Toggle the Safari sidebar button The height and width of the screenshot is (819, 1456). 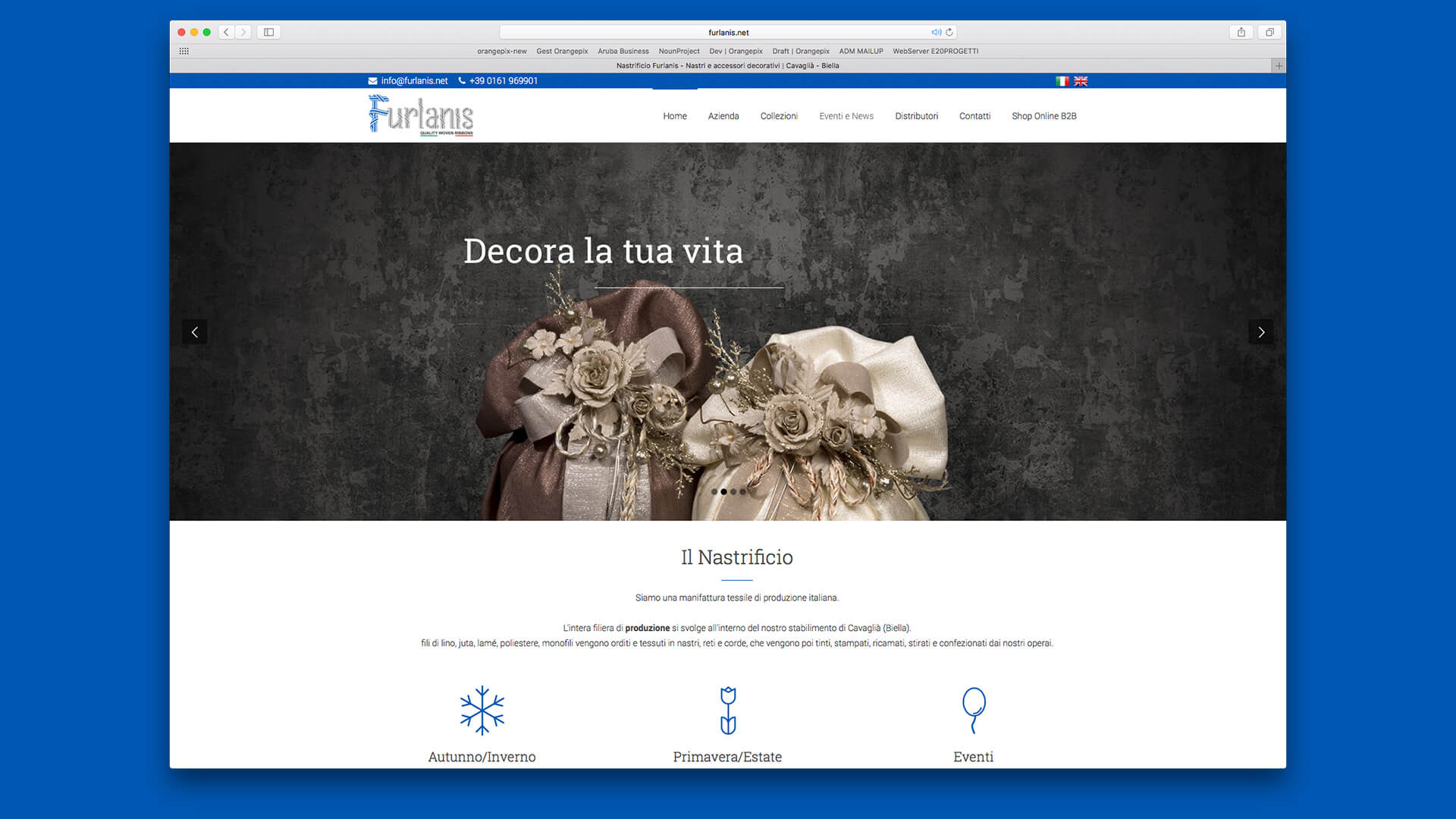point(268,32)
